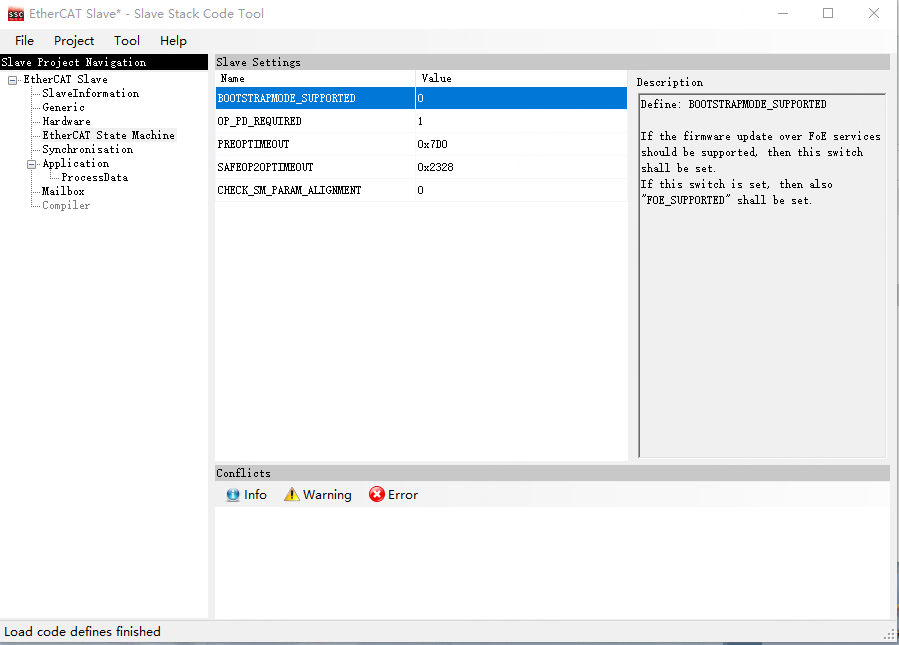Click the Slave Project Navigation header
Image resolution: width=899 pixels, height=645 pixels.
tap(104, 62)
